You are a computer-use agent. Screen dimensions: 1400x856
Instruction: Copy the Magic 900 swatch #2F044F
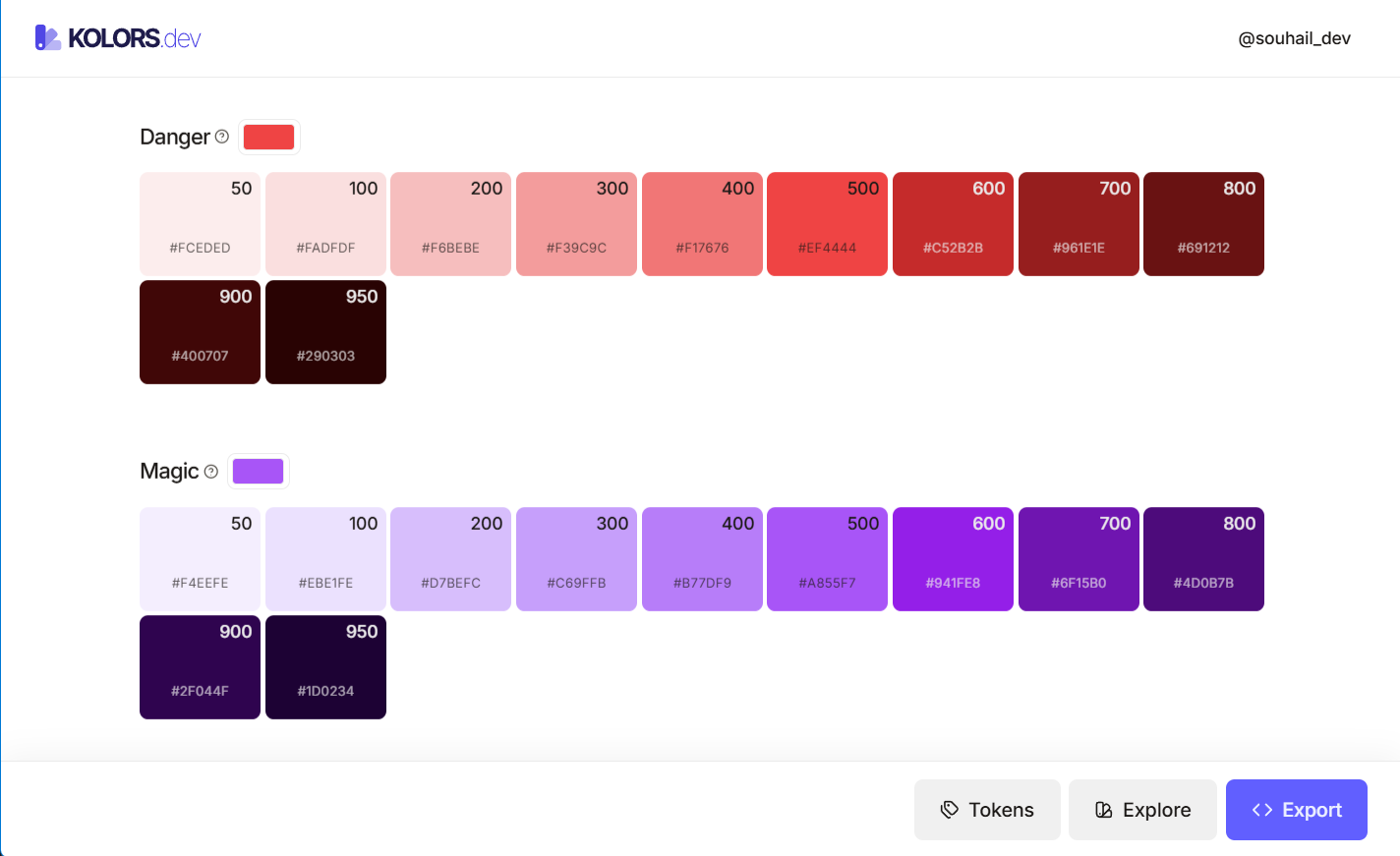[200, 667]
